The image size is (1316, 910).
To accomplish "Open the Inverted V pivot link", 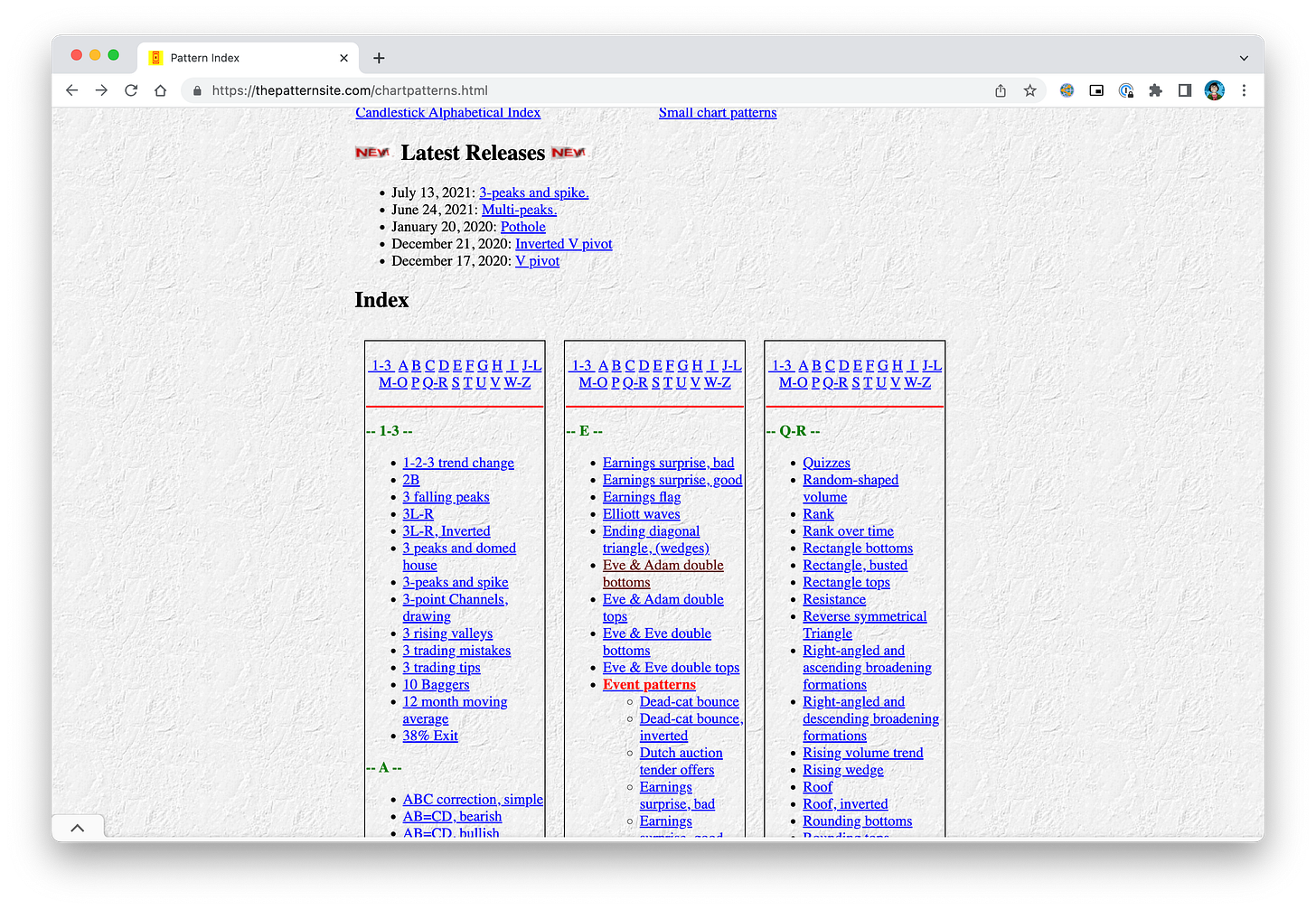I will (563, 244).
